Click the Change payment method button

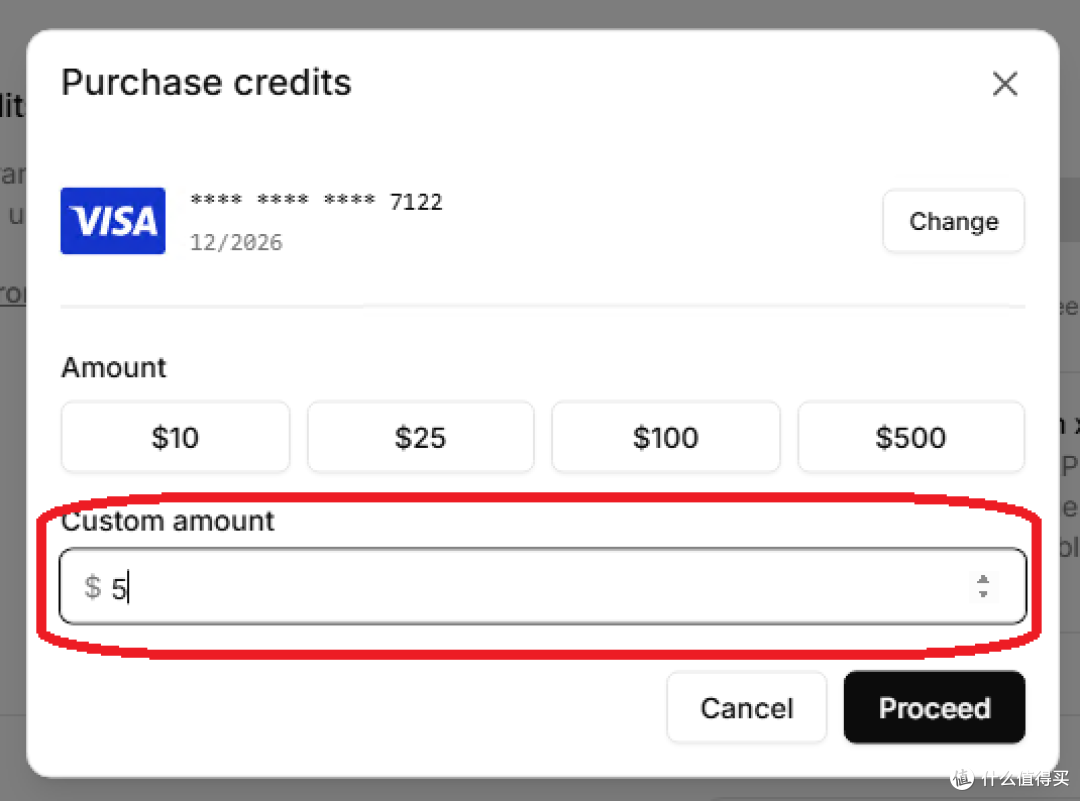[953, 221]
